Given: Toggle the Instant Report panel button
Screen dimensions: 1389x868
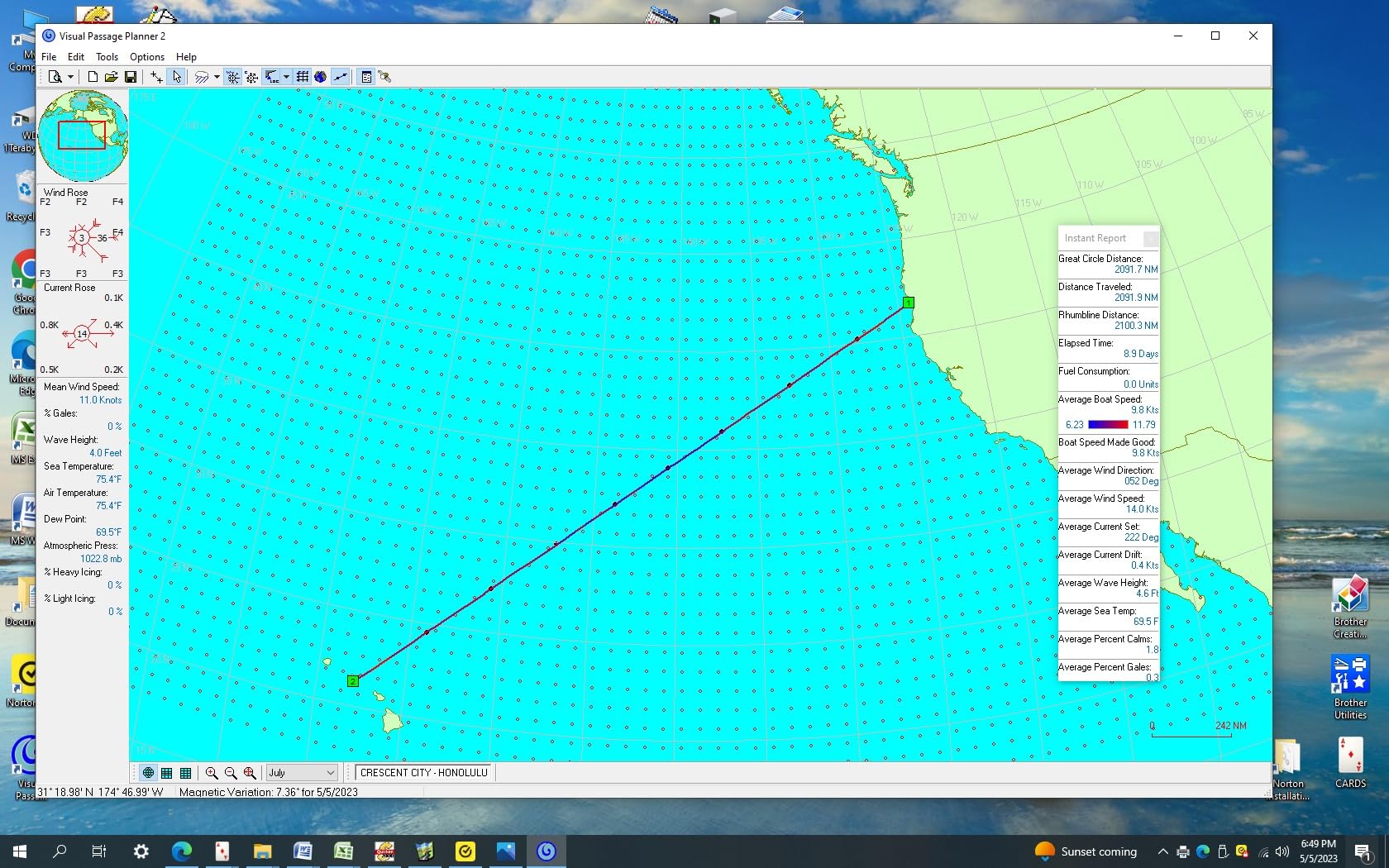Looking at the screenshot, I should [x=366, y=77].
